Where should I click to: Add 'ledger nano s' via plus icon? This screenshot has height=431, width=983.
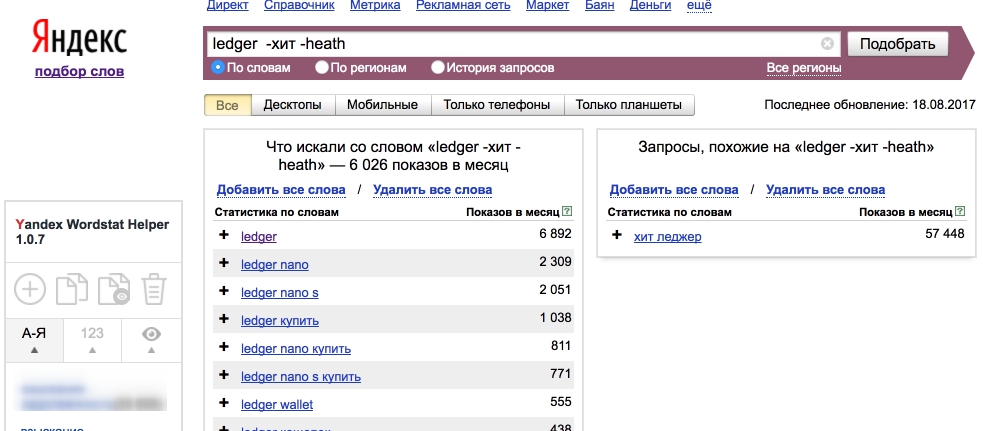(x=224, y=291)
